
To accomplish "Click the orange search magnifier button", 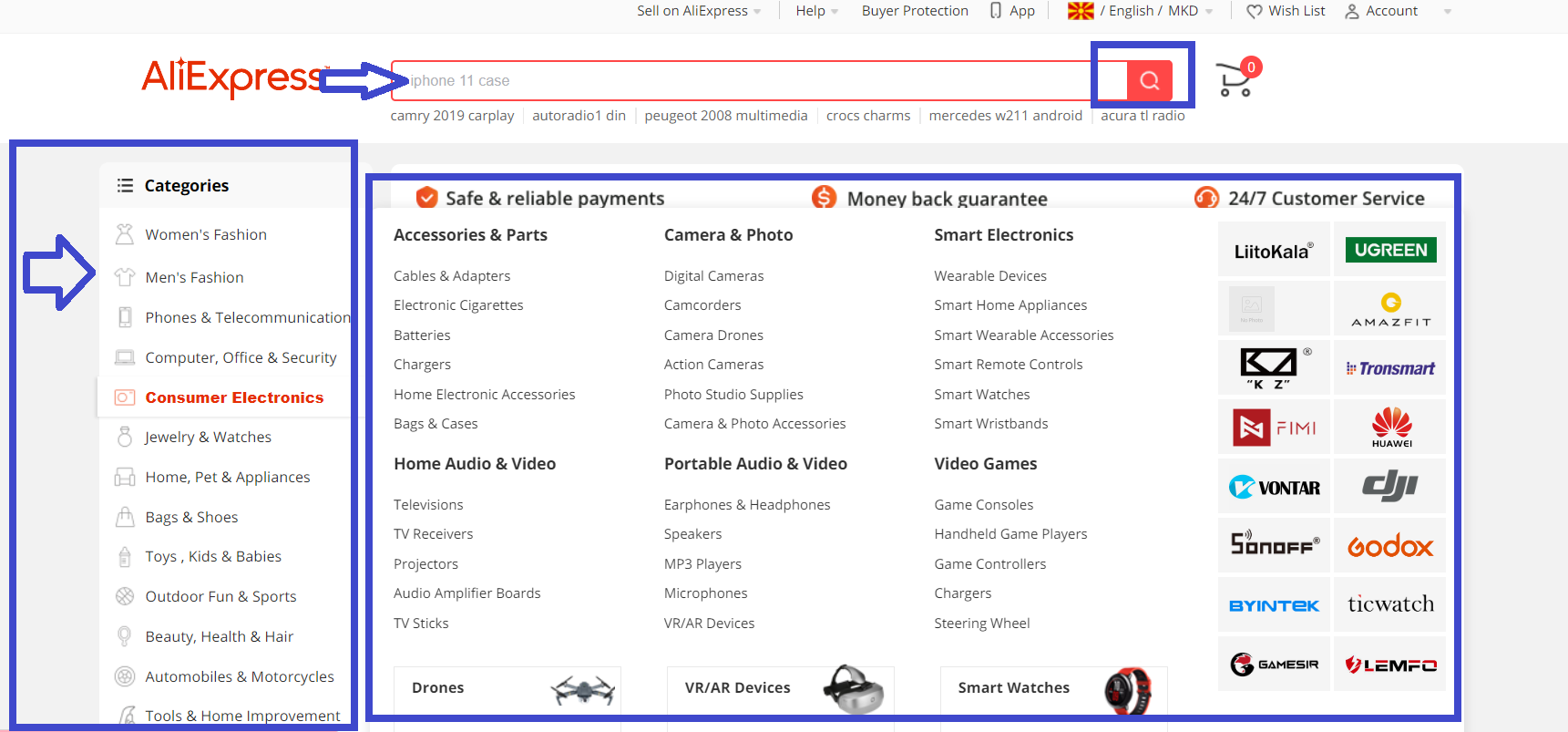I will (1149, 80).
